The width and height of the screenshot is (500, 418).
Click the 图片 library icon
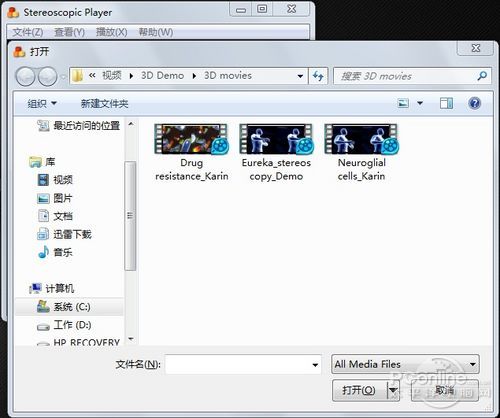pyautogui.click(x=43, y=199)
